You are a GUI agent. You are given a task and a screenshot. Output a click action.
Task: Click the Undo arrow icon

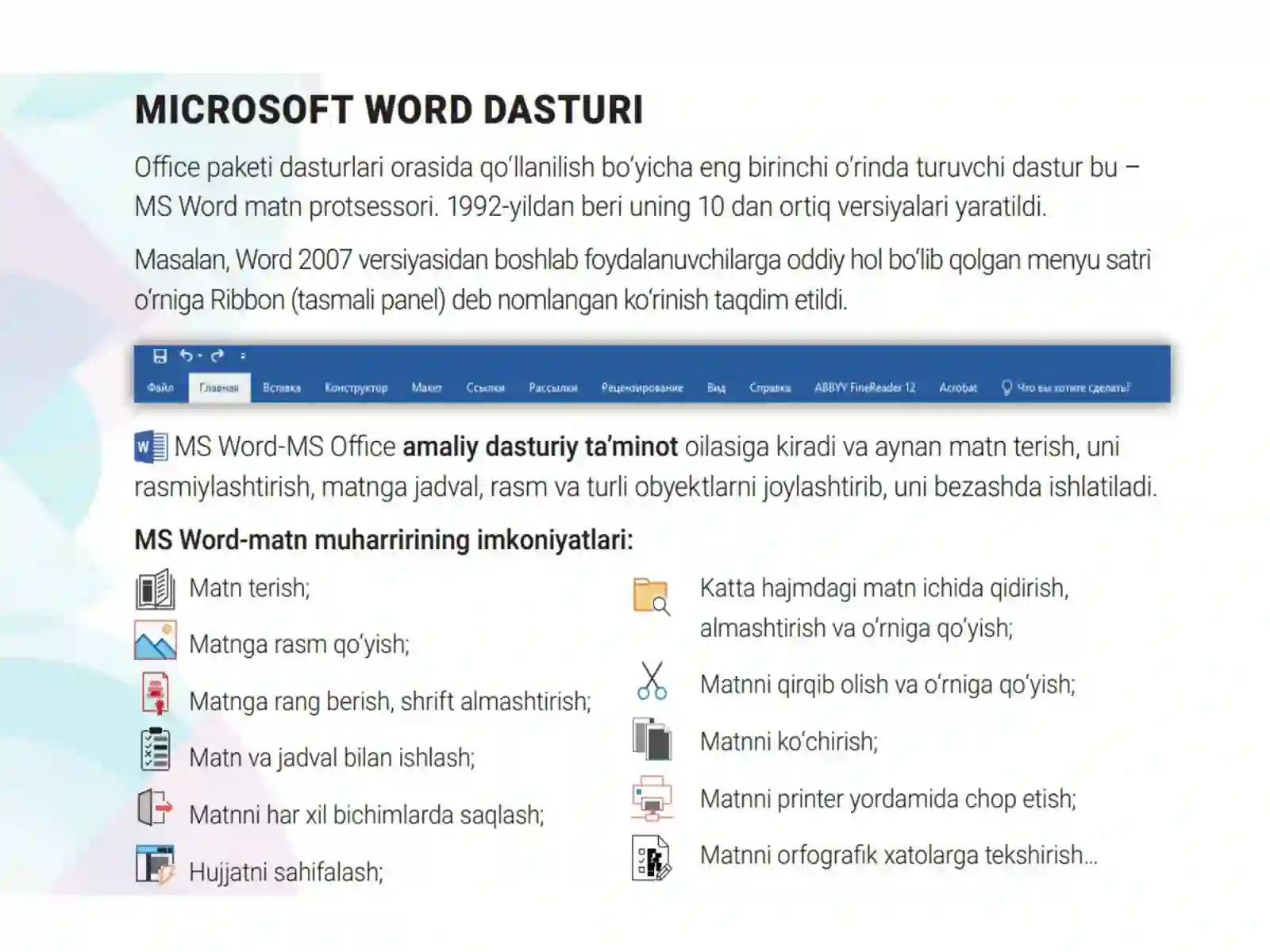click(186, 355)
